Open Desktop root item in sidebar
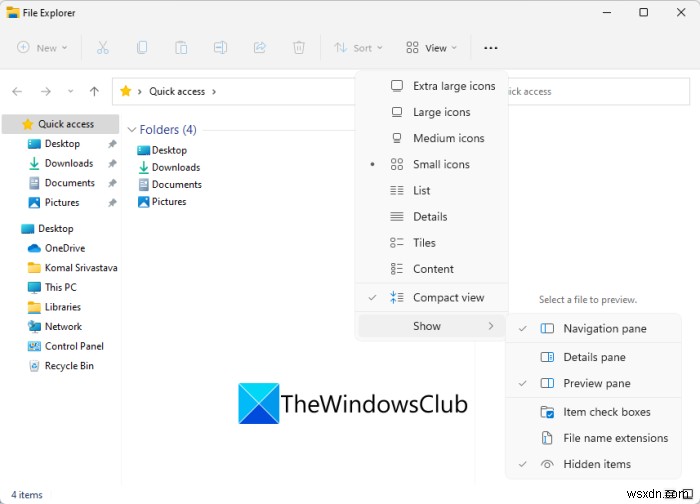 click(x=47, y=229)
